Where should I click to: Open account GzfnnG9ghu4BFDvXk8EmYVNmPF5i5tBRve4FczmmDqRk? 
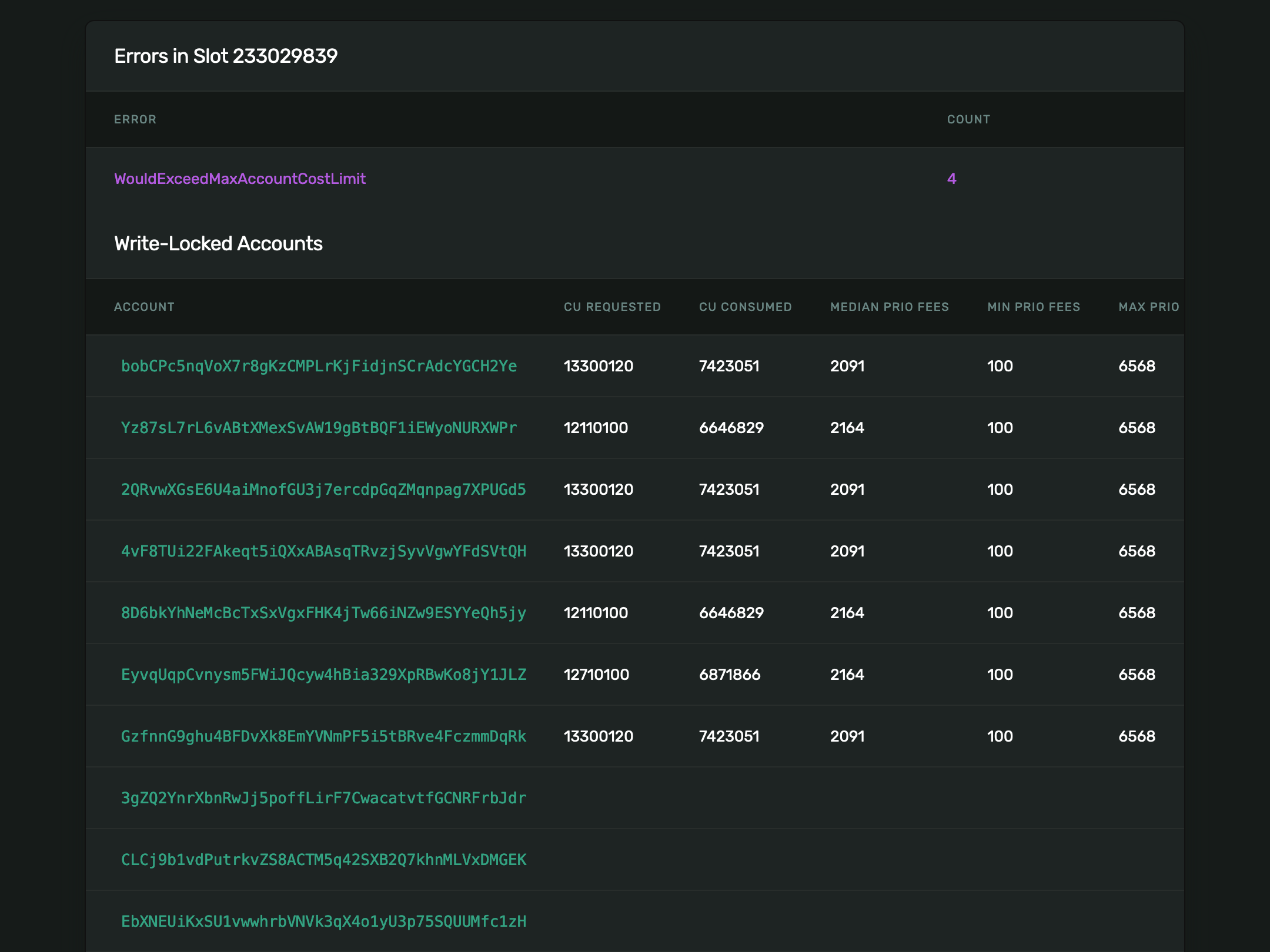click(x=321, y=736)
